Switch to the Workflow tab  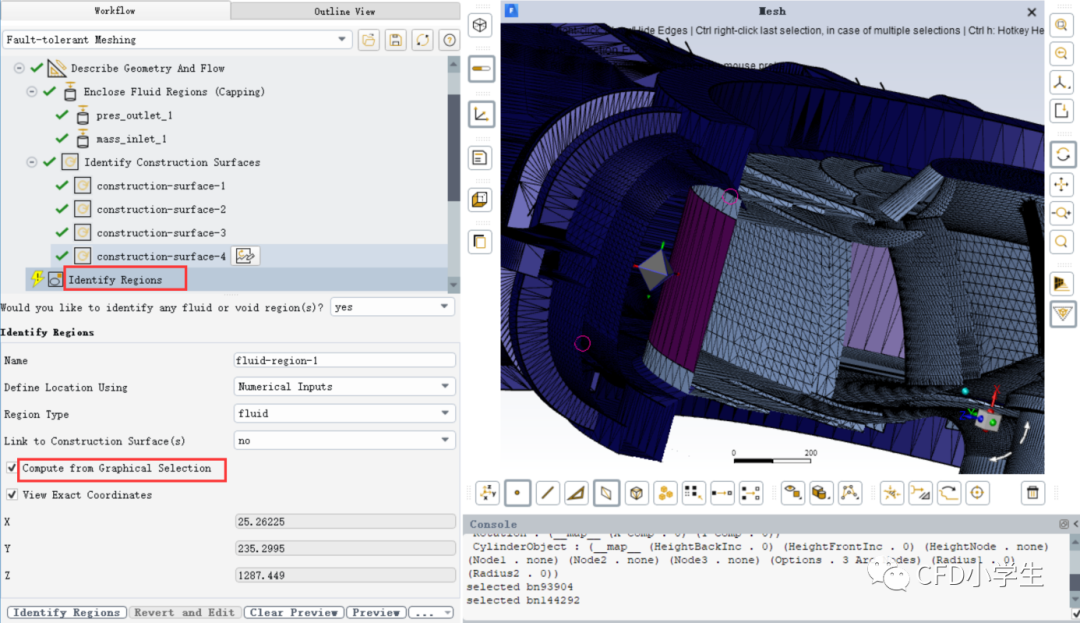tap(114, 10)
